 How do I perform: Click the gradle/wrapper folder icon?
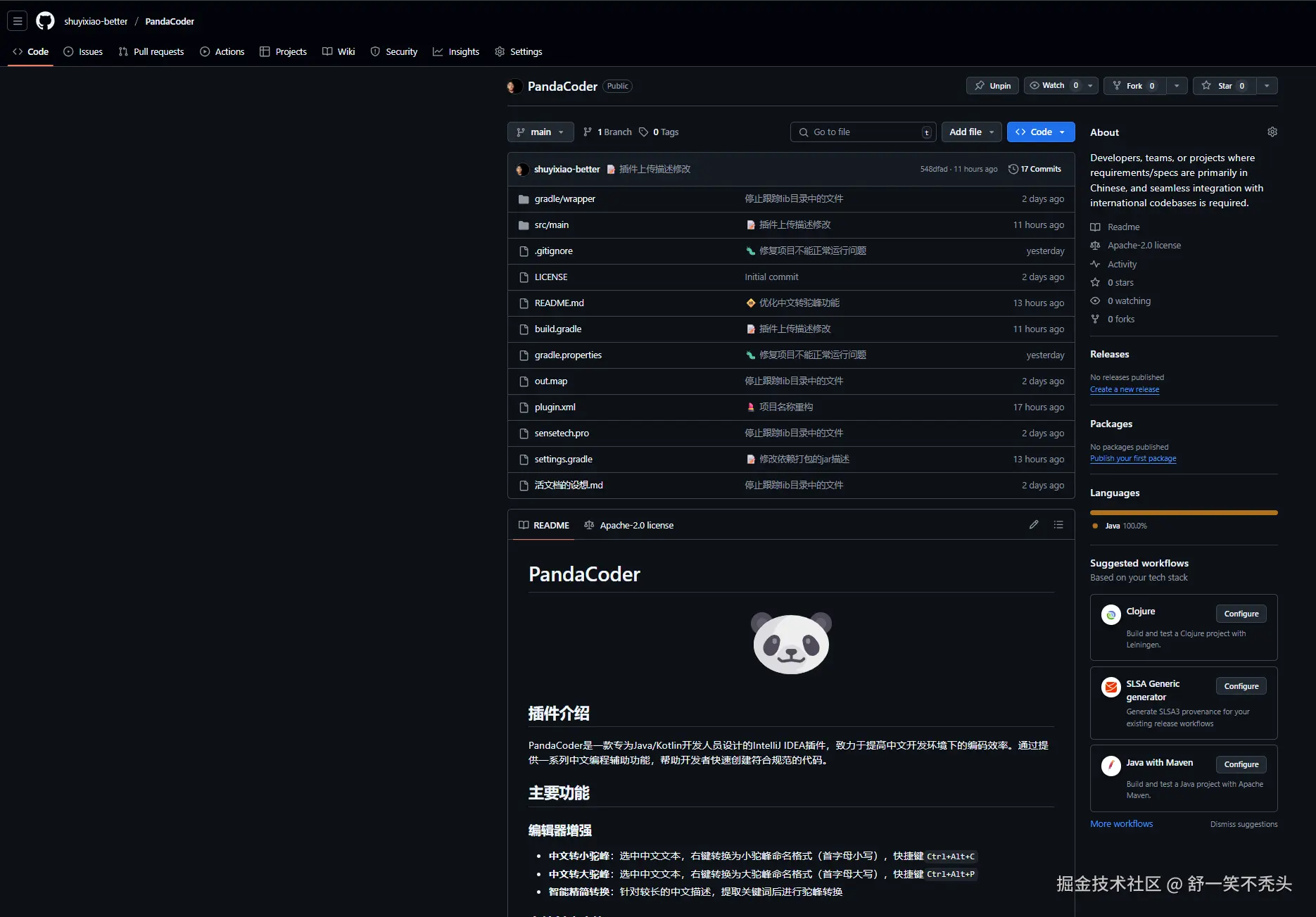(x=524, y=199)
